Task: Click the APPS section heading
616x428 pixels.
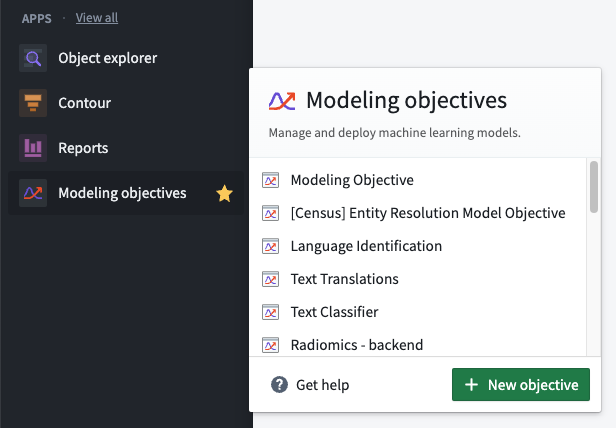Action: (x=37, y=19)
